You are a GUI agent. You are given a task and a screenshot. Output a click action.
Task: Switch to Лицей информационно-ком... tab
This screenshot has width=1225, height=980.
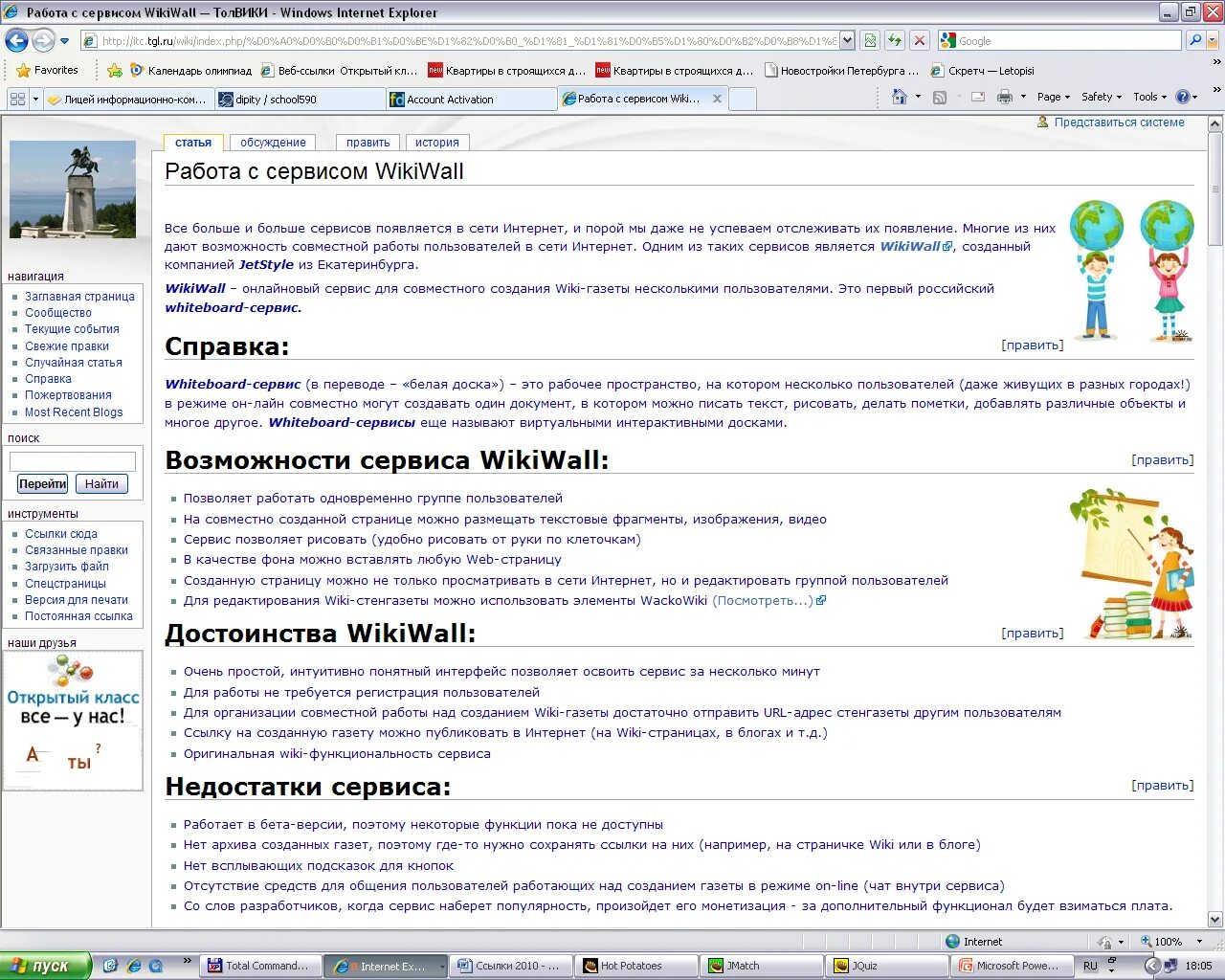[x=128, y=99]
